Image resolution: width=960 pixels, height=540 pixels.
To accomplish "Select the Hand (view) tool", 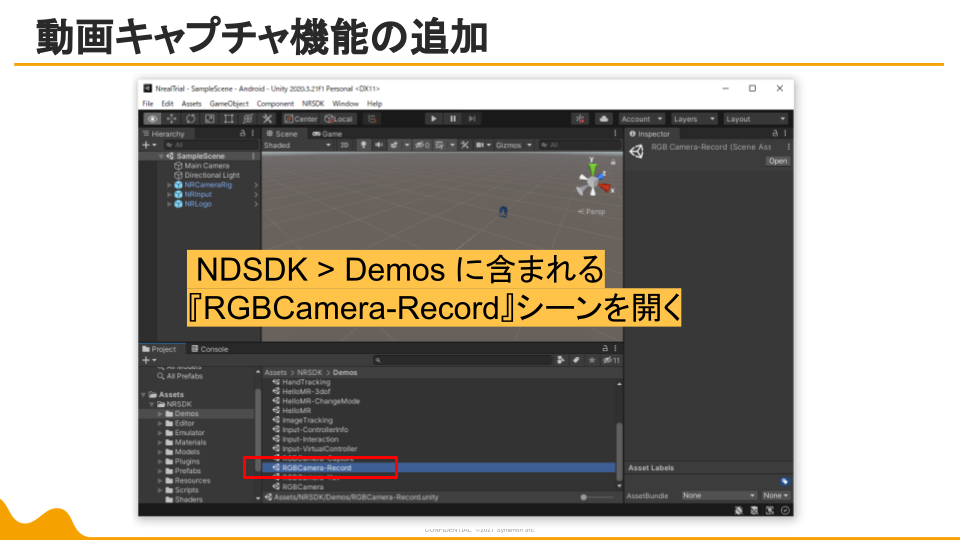I will 152,119.
